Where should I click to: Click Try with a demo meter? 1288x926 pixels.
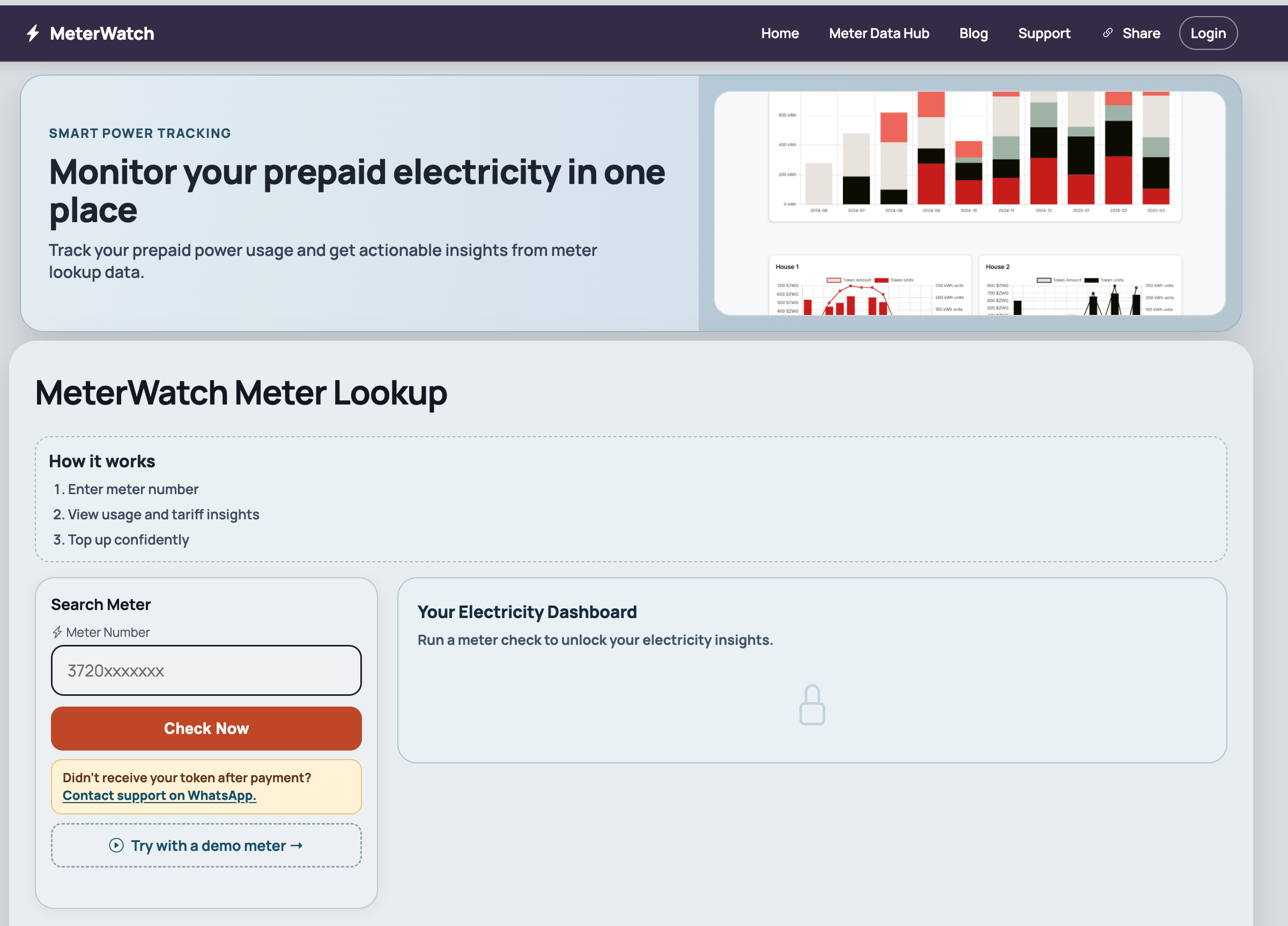coord(206,846)
